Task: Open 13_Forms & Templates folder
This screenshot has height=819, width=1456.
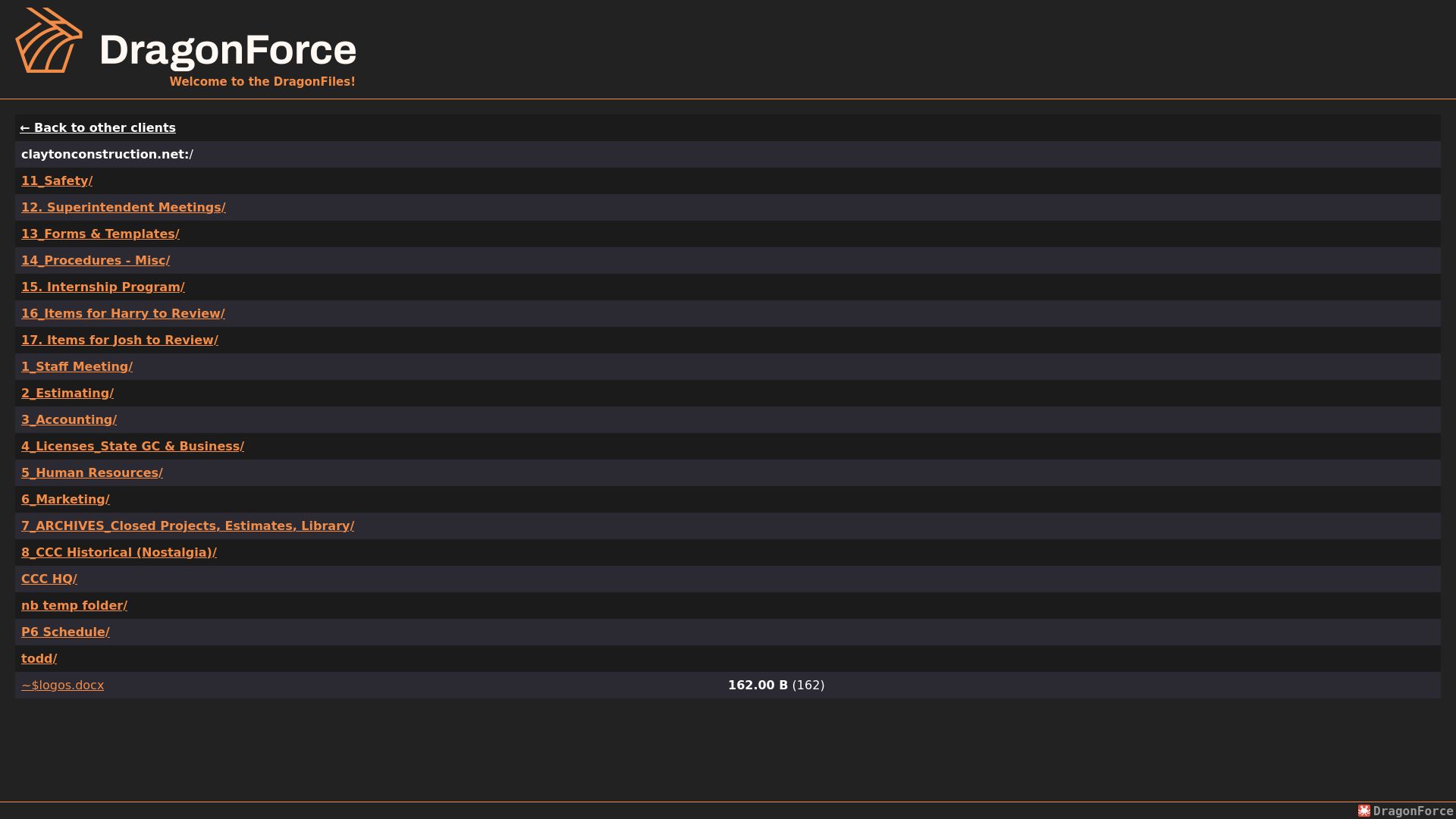Action: [x=100, y=234]
